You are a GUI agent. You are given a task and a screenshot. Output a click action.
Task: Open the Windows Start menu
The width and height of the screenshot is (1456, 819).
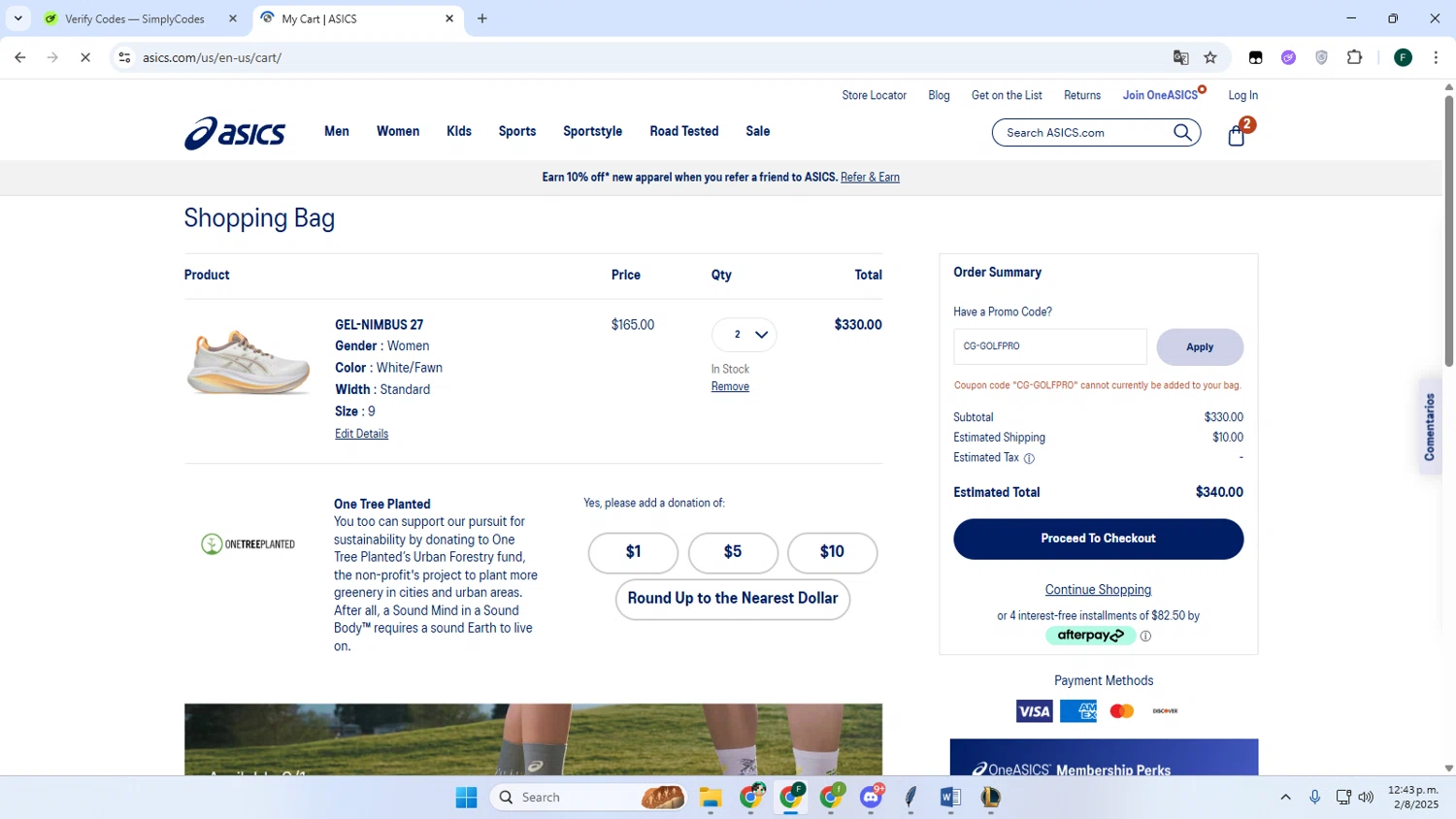(x=466, y=798)
